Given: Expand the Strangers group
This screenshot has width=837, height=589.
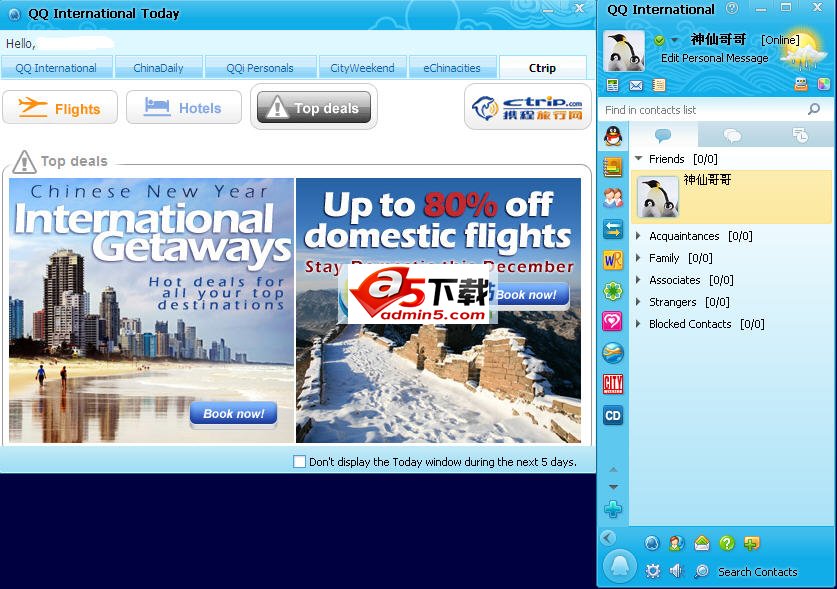Looking at the screenshot, I should 638,302.
